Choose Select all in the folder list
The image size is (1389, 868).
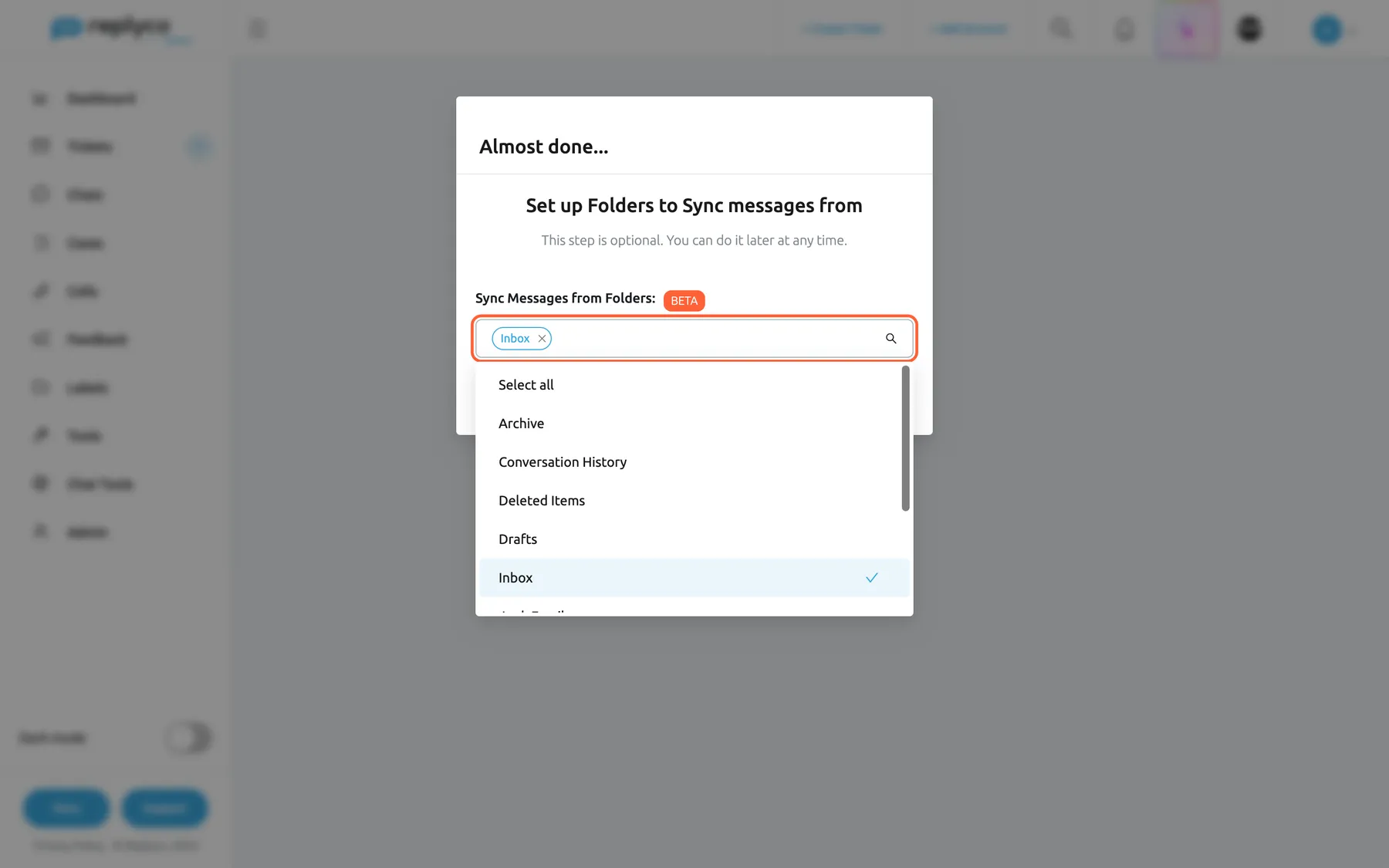pos(694,385)
